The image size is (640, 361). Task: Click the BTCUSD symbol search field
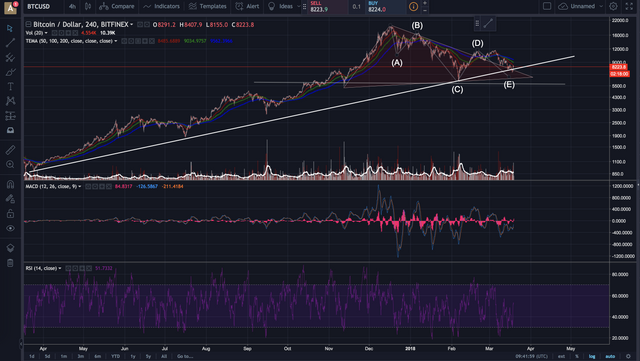click(x=43, y=6)
